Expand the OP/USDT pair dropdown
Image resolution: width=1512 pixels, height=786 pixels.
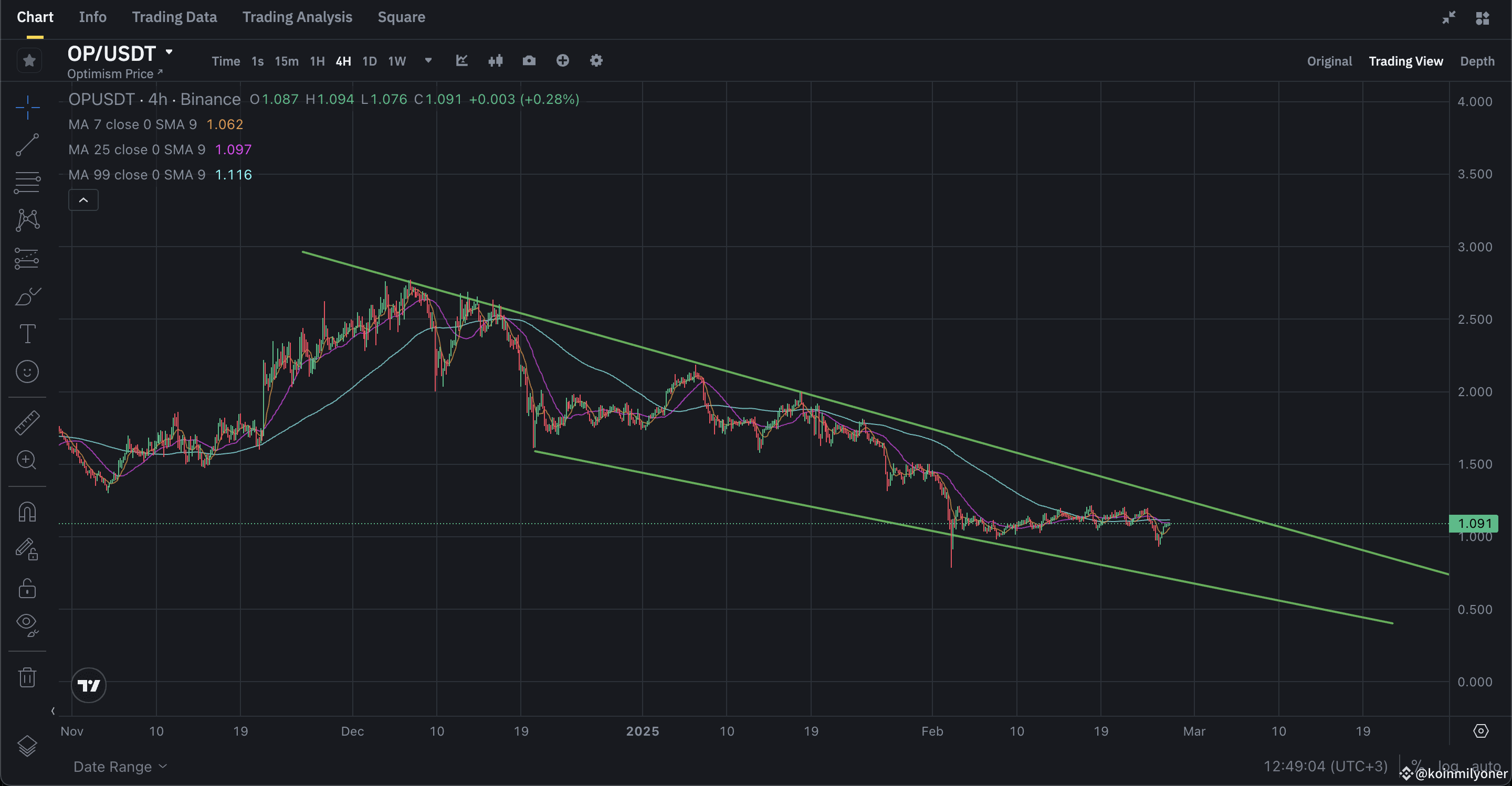[169, 52]
